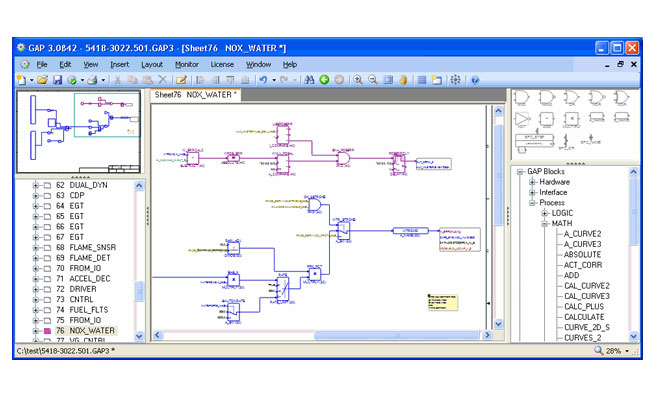The width and height of the screenshot is (655, 397).
Task: Expand the LOGIC category in Process
Action: tap(544, 213)
